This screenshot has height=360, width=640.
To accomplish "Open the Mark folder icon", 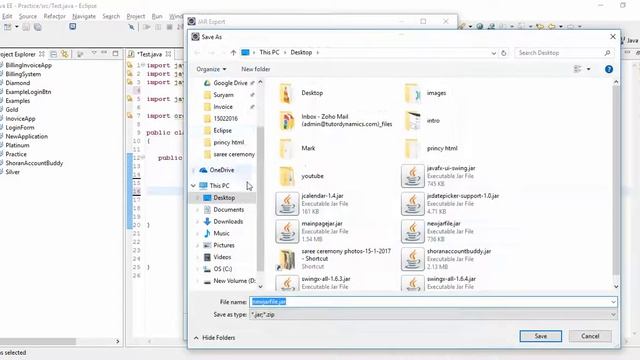I will [x=287, y=148].
